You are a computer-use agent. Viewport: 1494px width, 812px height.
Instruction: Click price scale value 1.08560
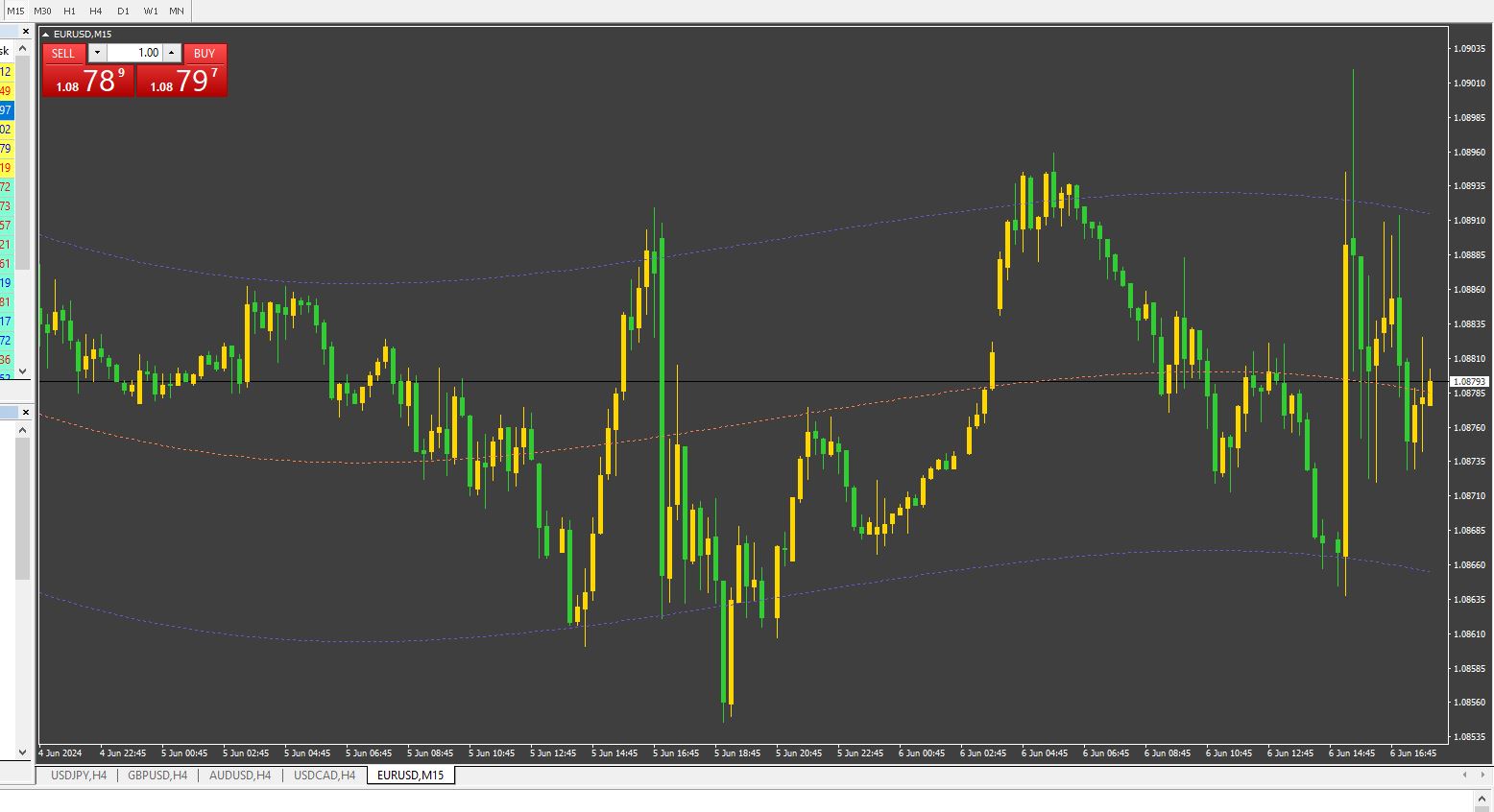(x=1469, y=703)
